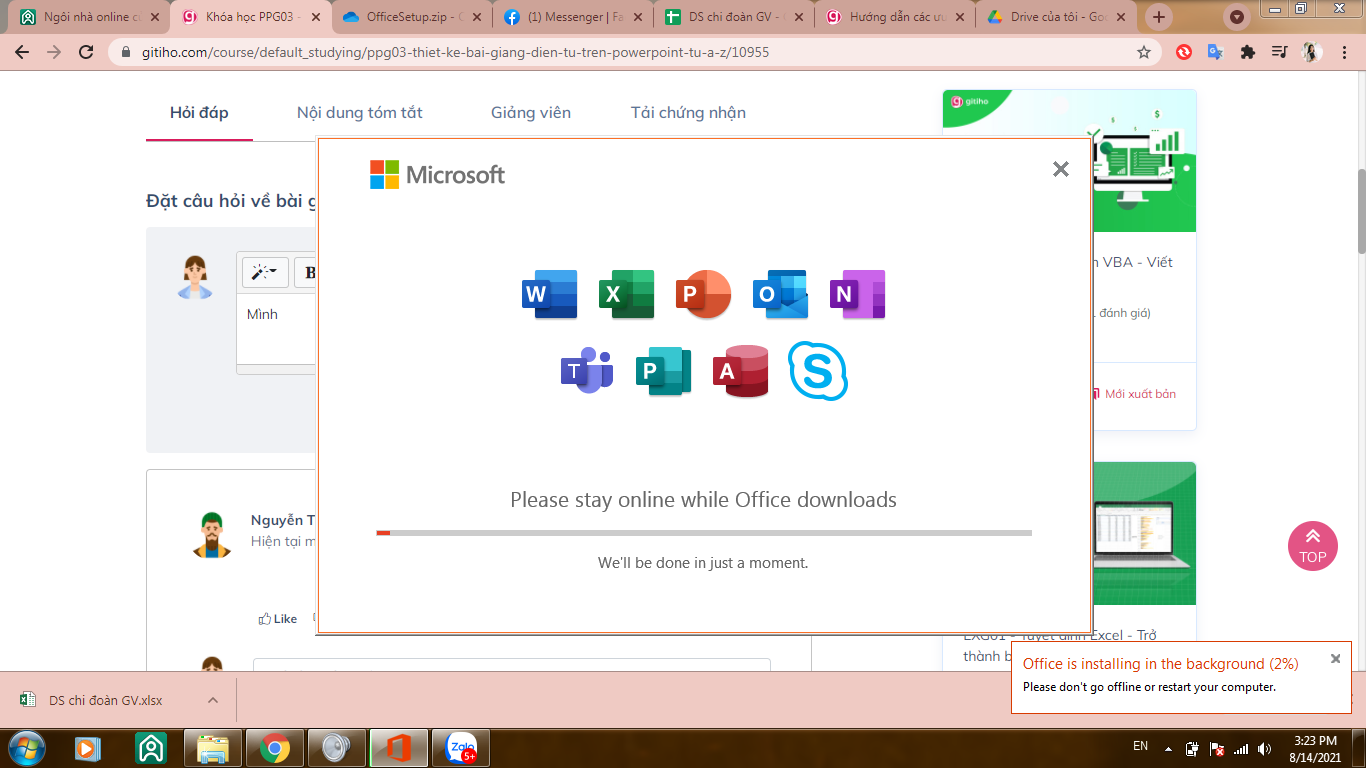Open Zalo from the taskbar
The width and height of the screenshot is (1366, 768).
point(461,748)
